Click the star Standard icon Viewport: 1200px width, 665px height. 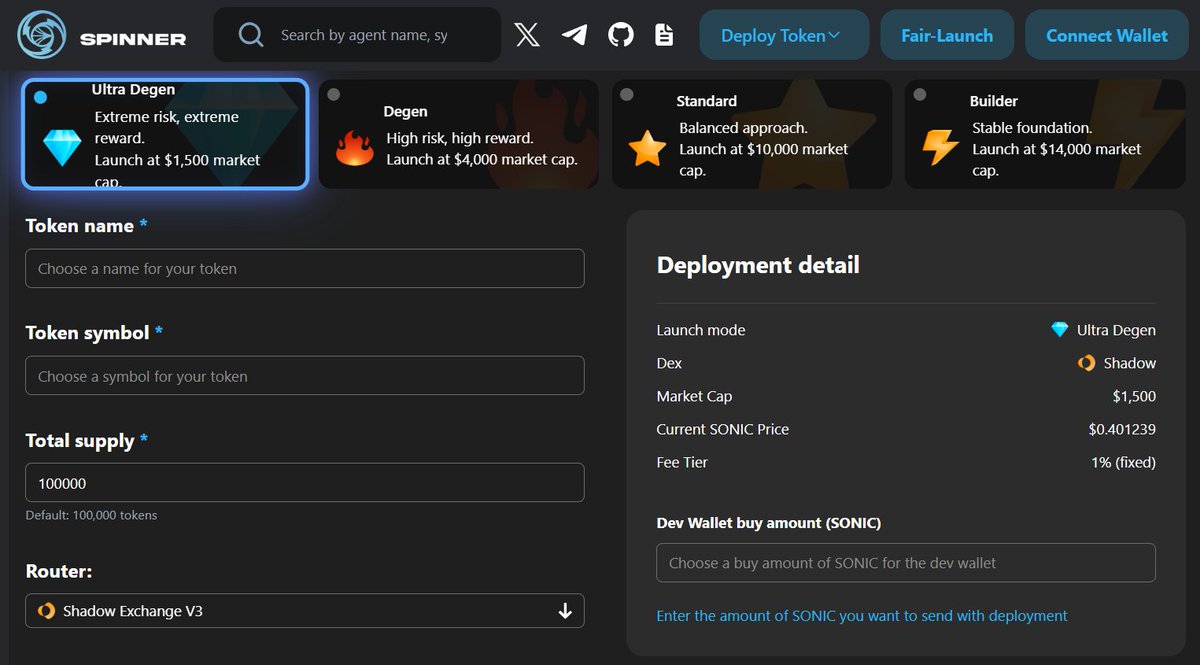(x=647, y=149)
